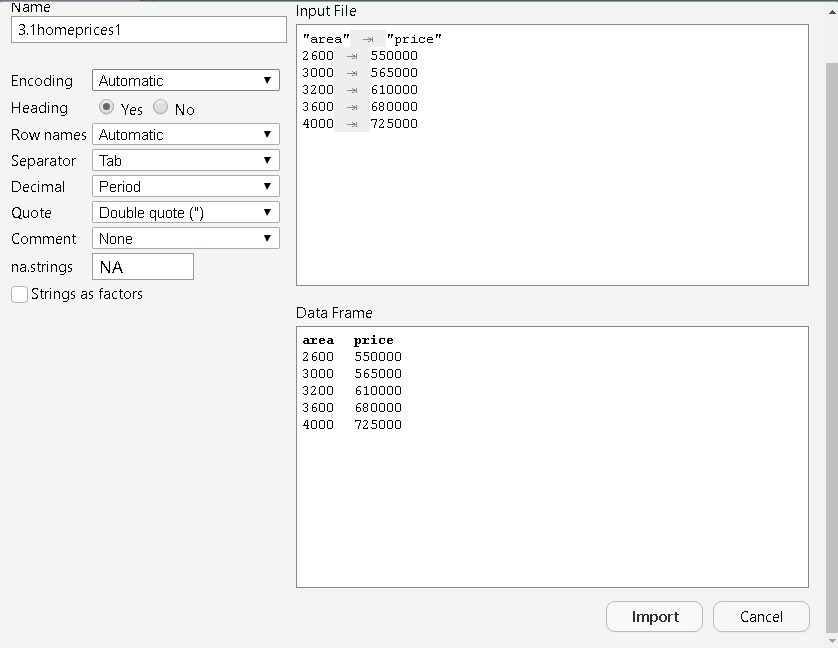Click the na.strings field containing NA
Image resolution: width=838 pixels, height=648 pixels.
[x=142, y=266]
